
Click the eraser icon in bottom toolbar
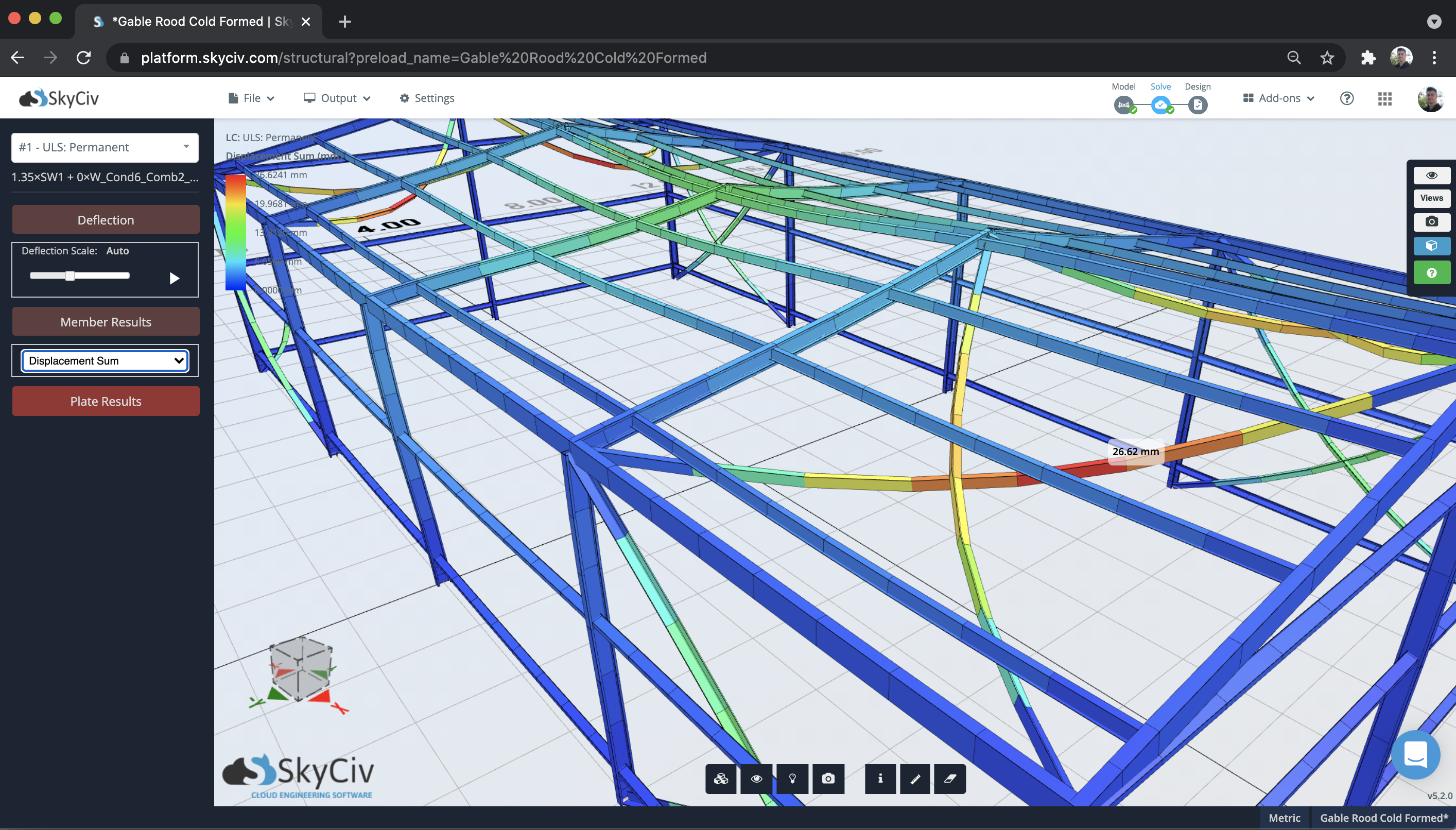pos(950,779)
